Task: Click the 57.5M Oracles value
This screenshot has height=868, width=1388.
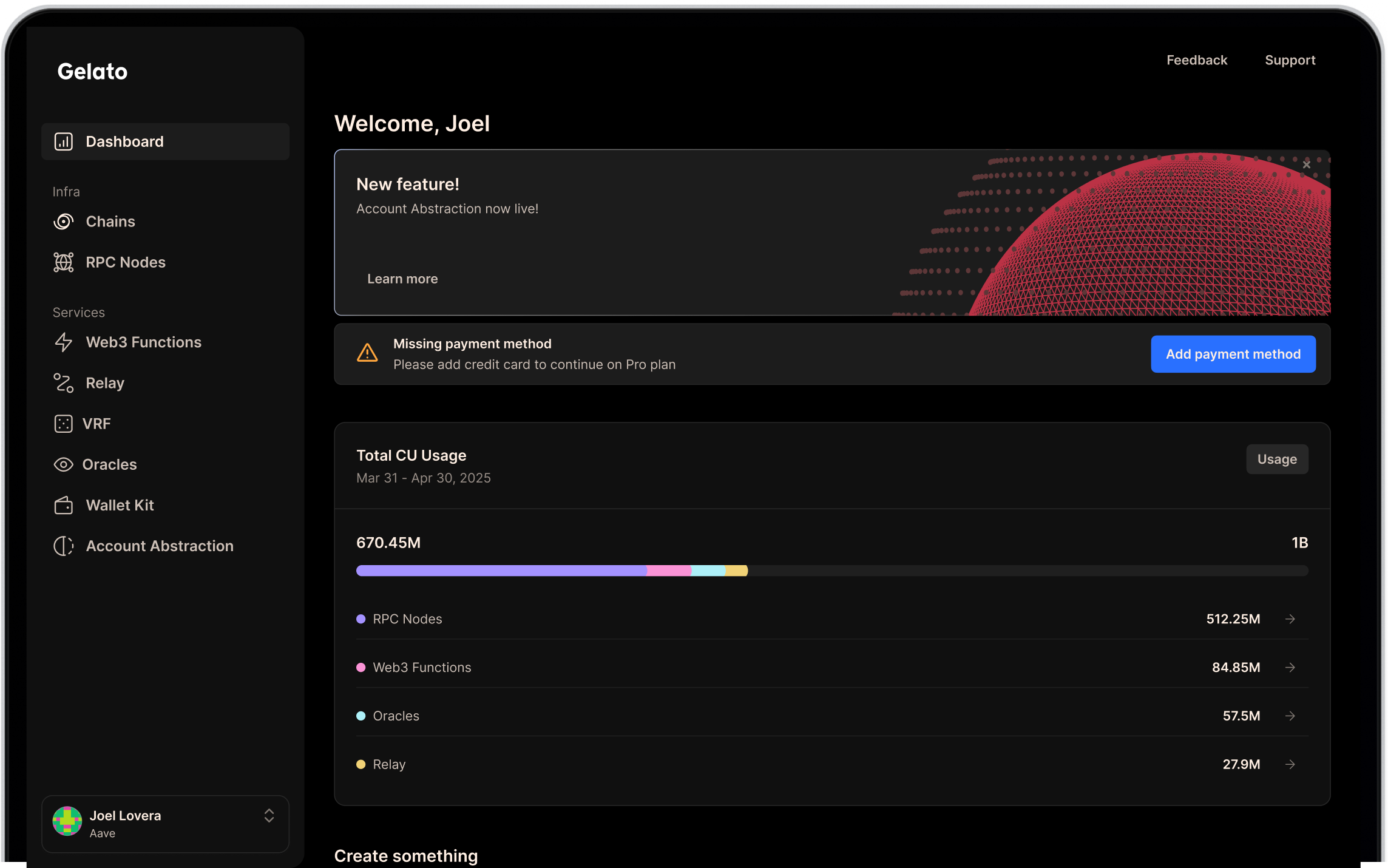Action: [x=1242, y=716]
